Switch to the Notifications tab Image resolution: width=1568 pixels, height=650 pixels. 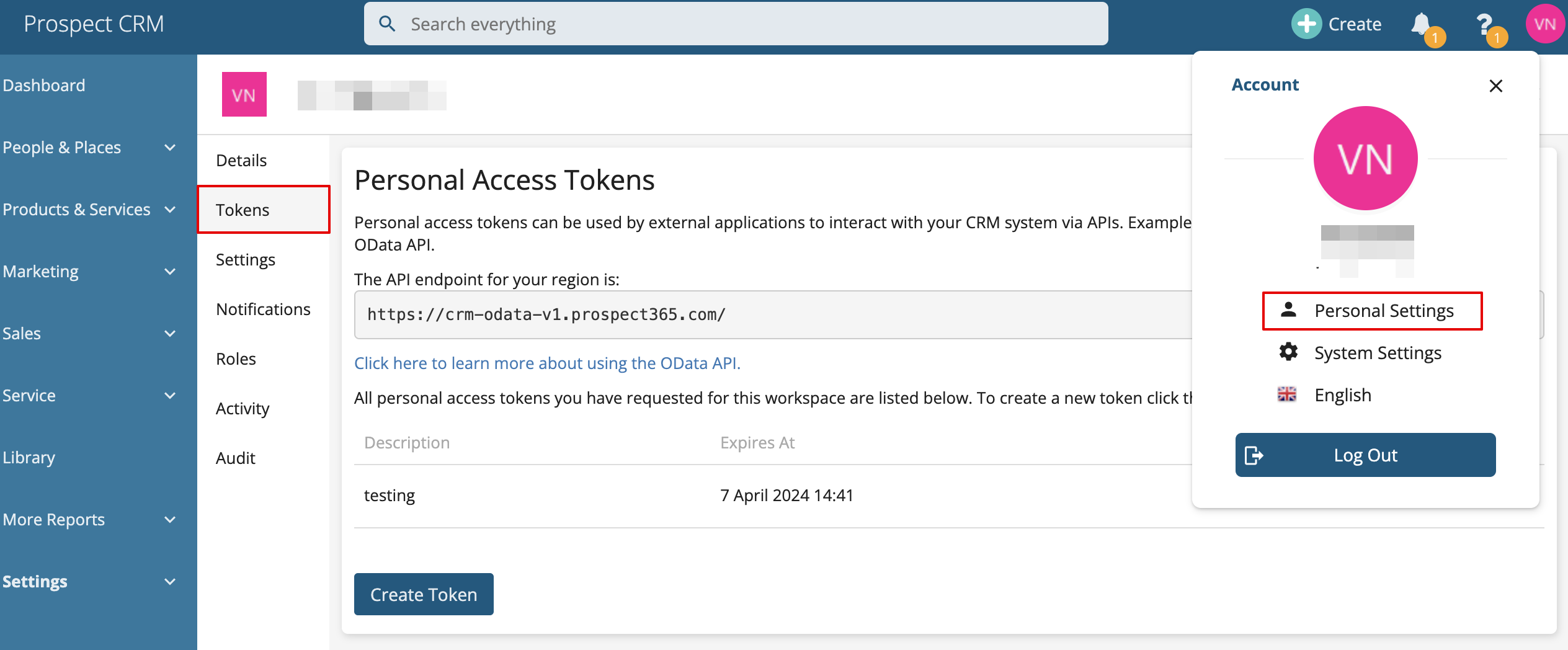263,309
